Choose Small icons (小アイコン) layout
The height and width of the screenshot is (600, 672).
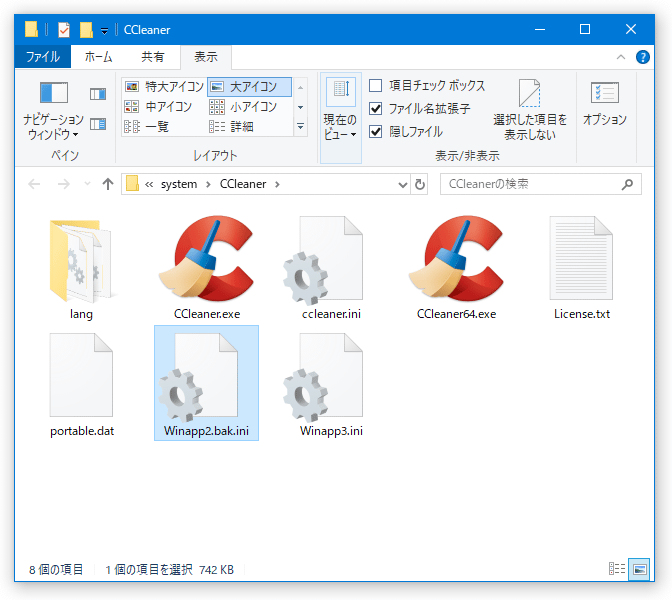(243, 106)
